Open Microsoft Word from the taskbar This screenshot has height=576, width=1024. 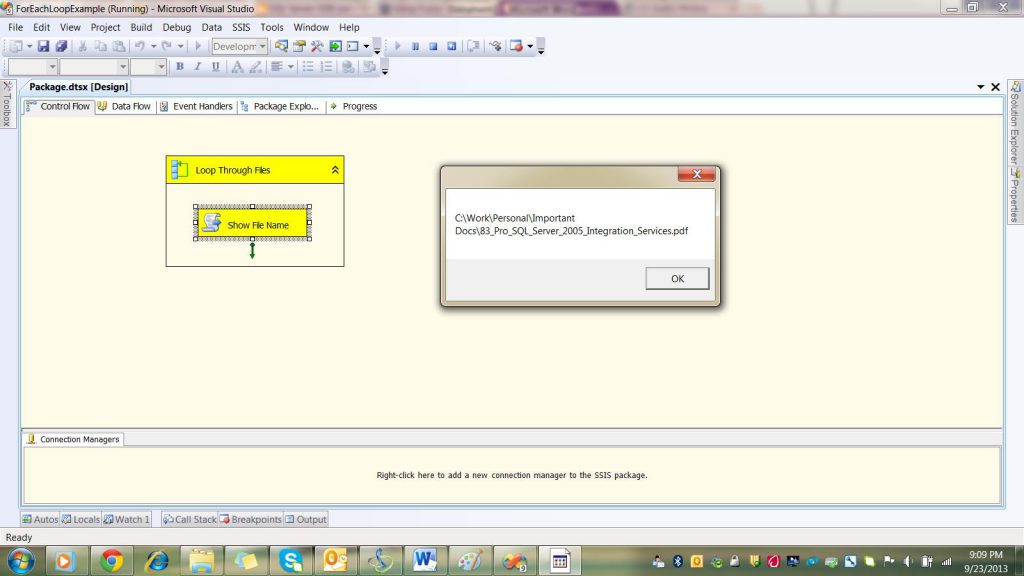tap(423, 560)
